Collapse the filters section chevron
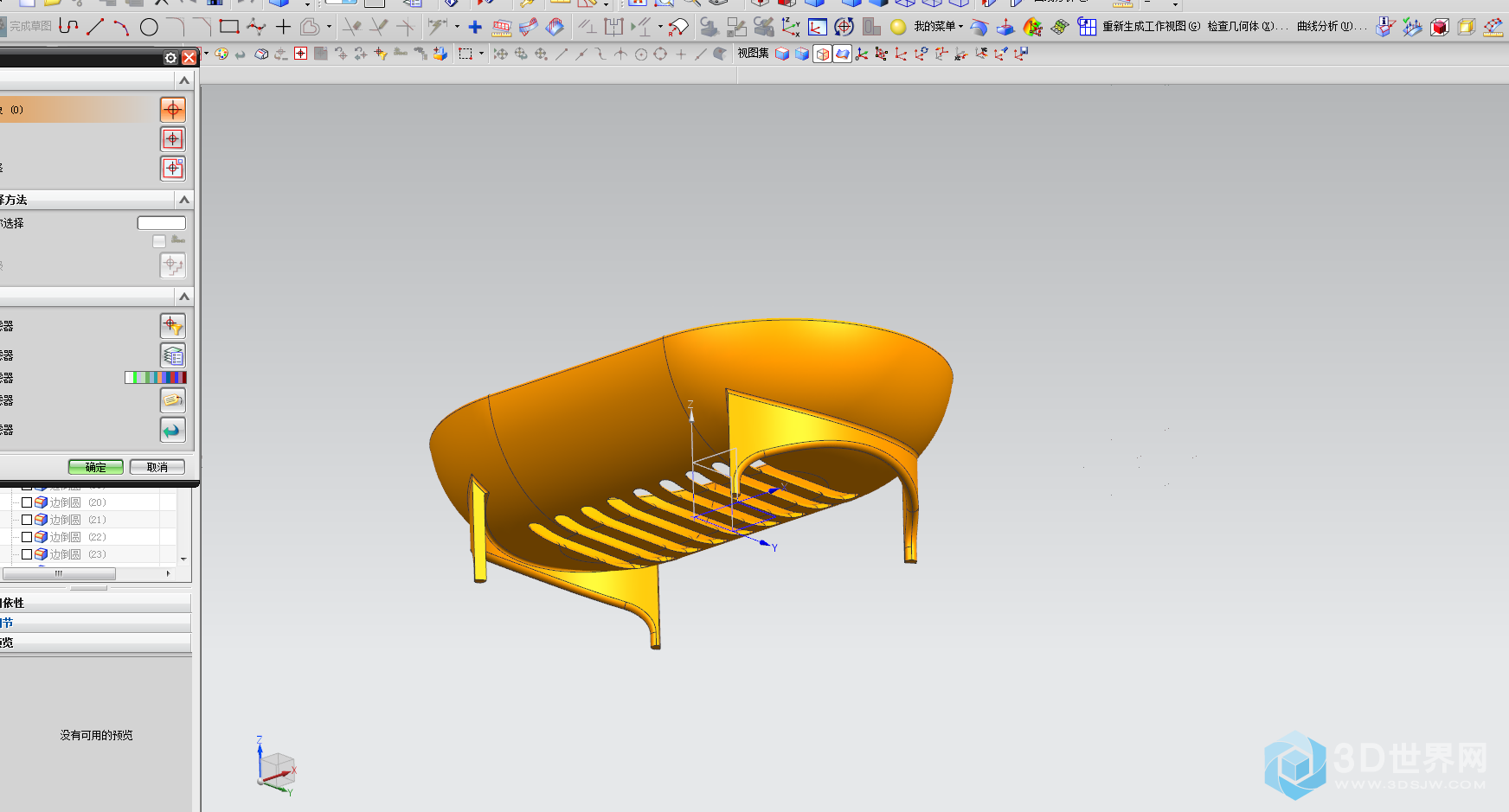The width and height of the screenshot is (1509, 812). tap(183, 297)
